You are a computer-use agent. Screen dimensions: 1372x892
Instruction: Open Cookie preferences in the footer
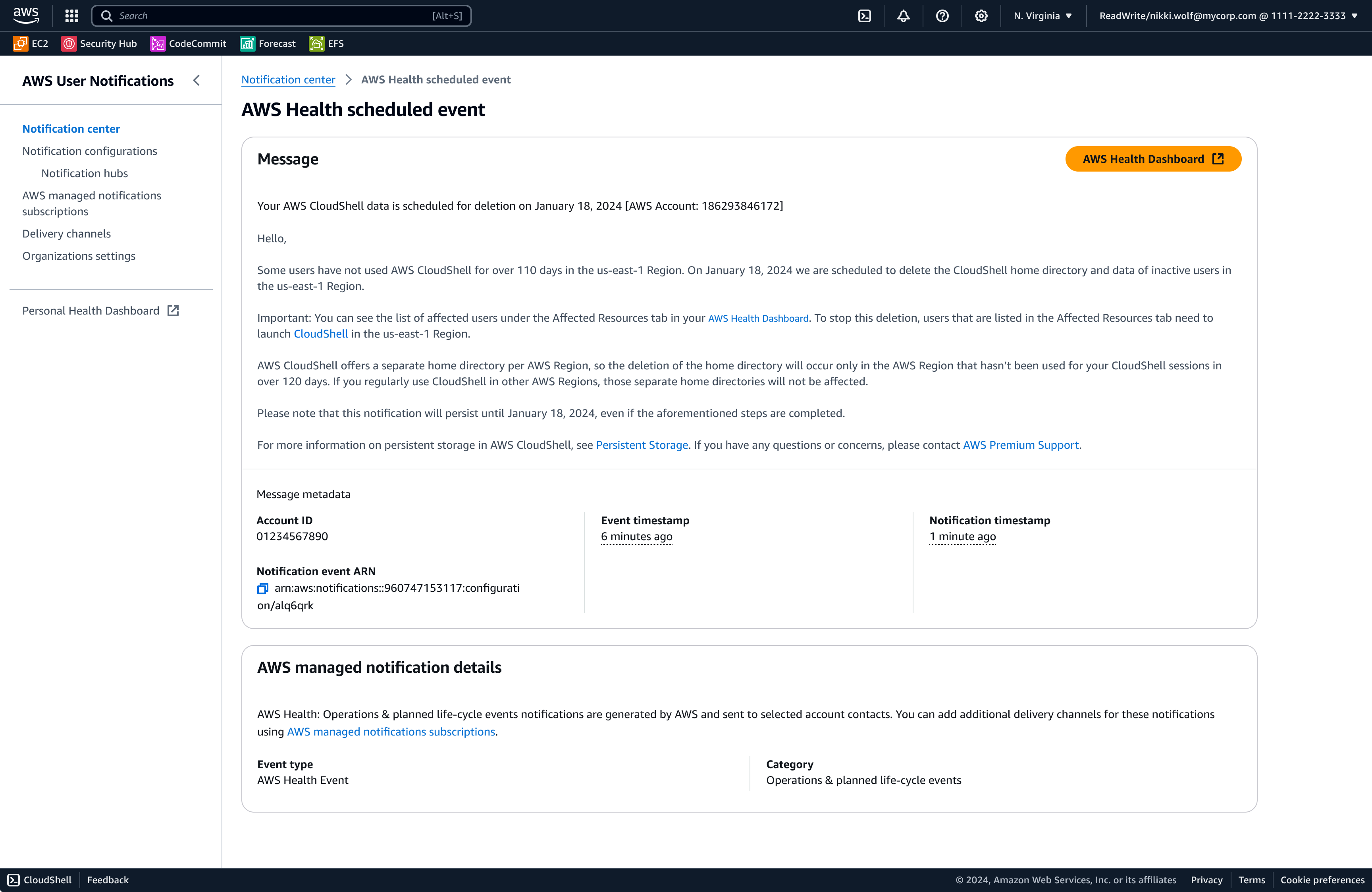click(x=1322, y=880)
